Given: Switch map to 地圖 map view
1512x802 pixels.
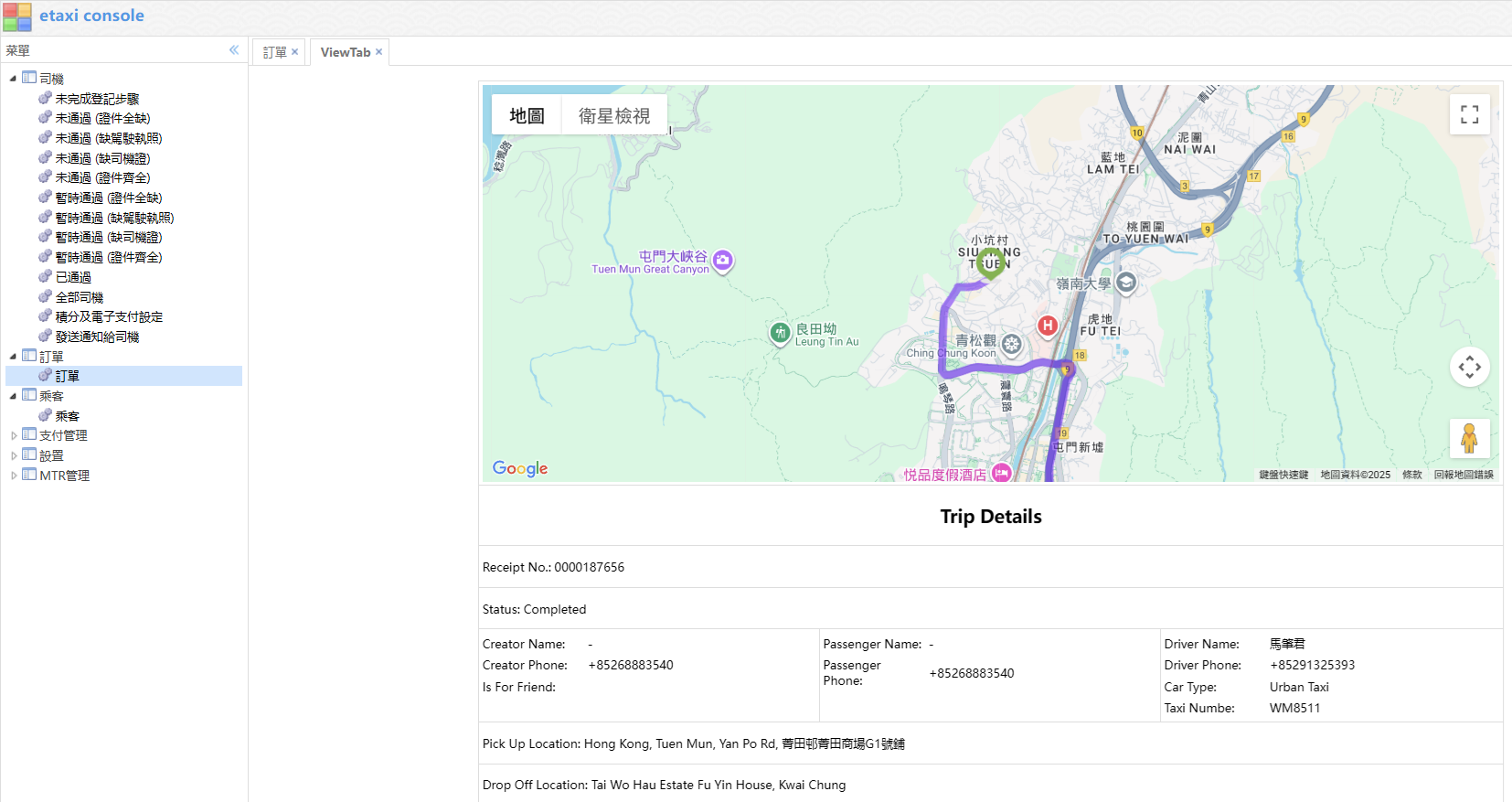Looking at the screenshot, I should pyautogui.click(x=527, y=116).
